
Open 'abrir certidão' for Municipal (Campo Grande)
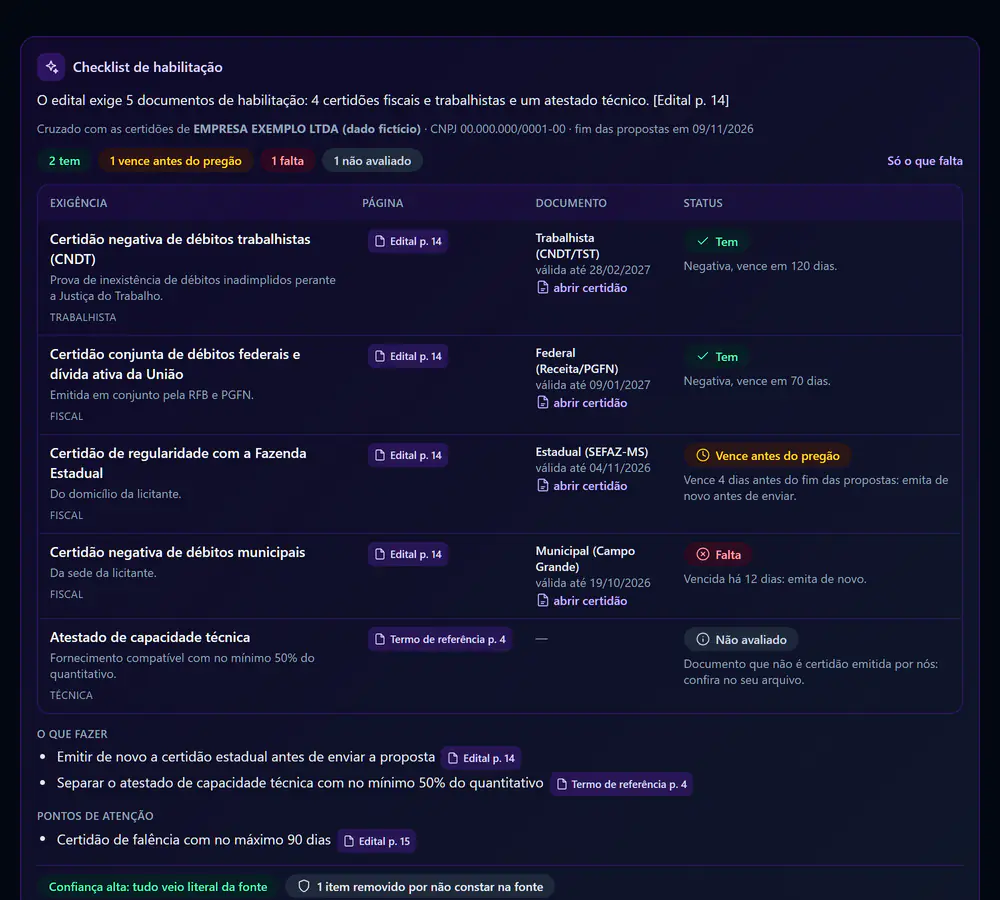(x=582, y=600)
